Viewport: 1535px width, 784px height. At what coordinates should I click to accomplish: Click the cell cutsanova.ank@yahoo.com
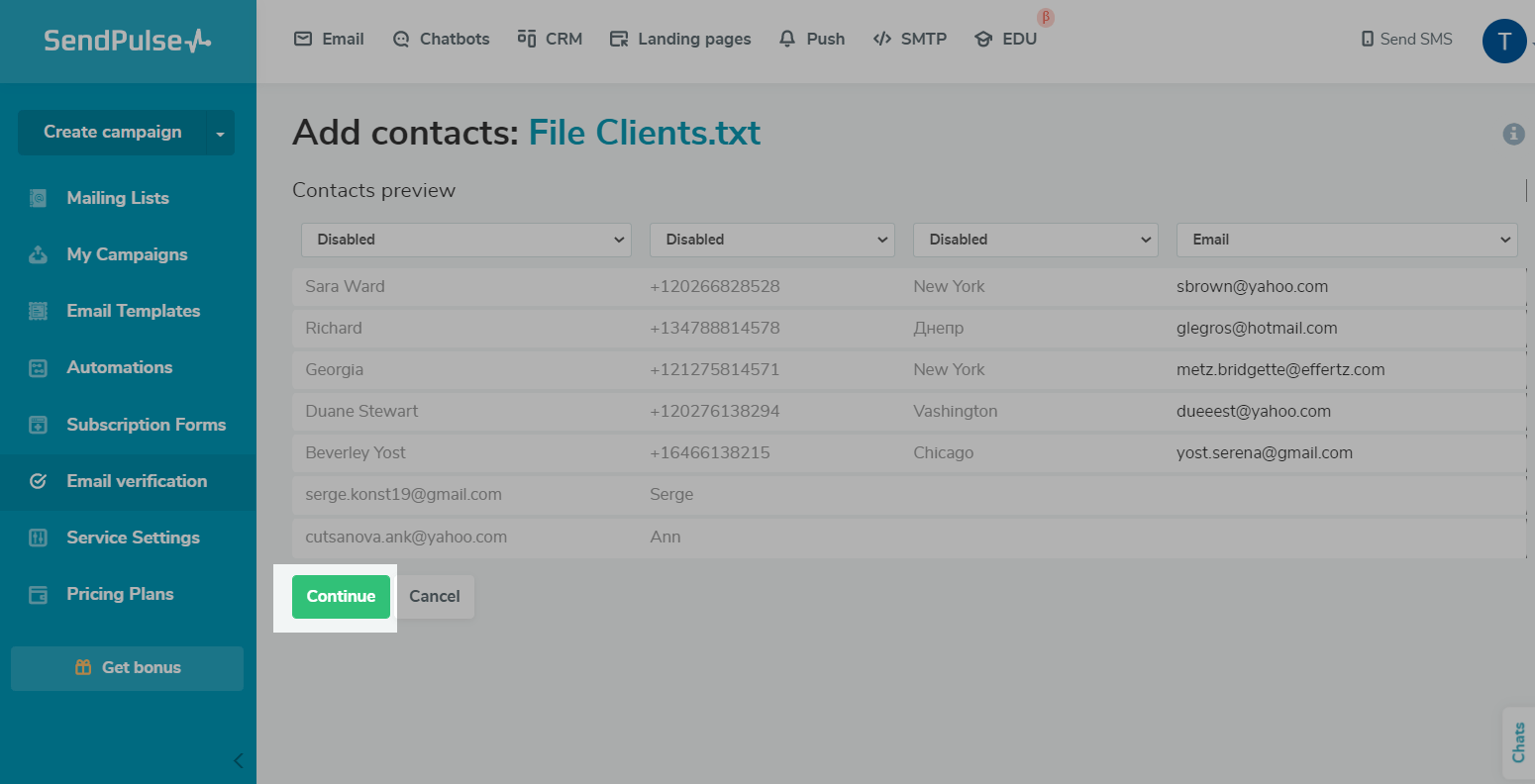point(406,538)
